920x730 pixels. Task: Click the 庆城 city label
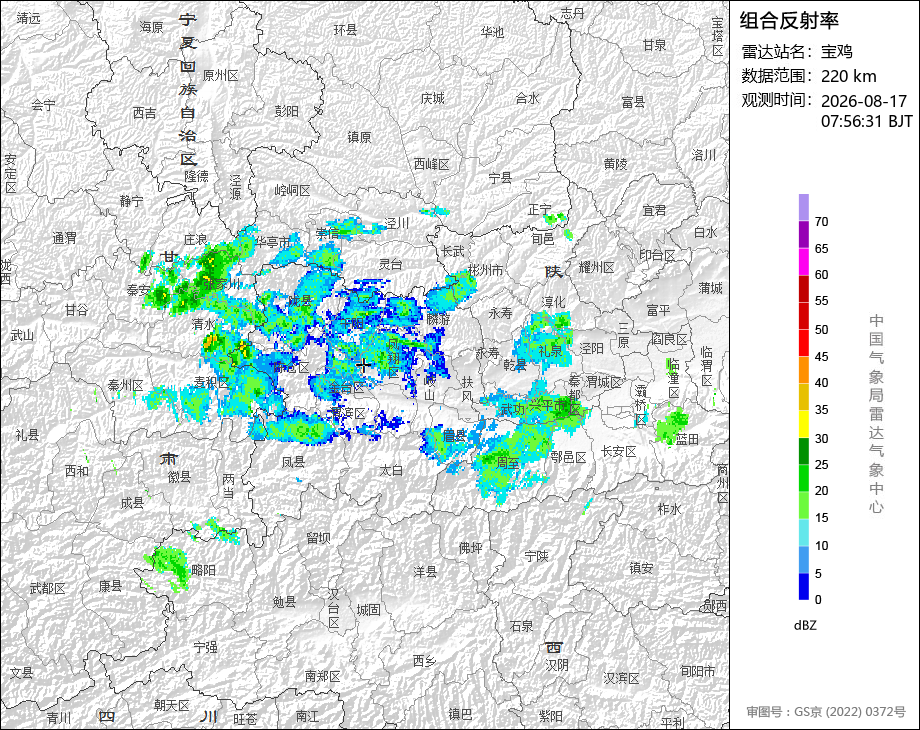[432, 98]
